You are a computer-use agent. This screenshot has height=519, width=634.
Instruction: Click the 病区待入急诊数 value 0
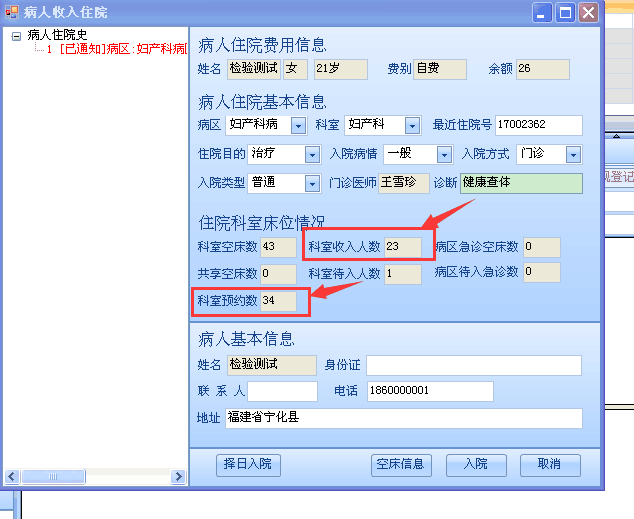[x=542, y=272]
